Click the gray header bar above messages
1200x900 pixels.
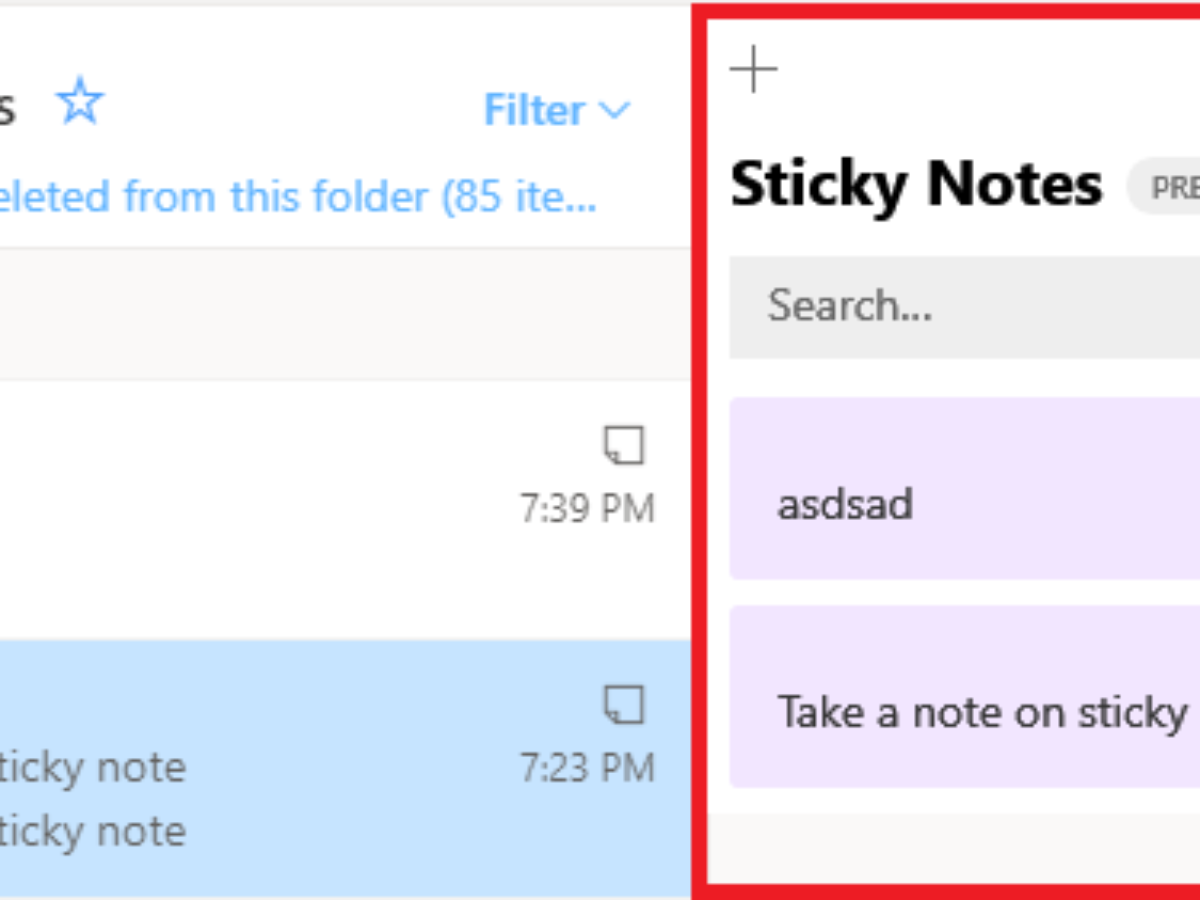point(340,314)
